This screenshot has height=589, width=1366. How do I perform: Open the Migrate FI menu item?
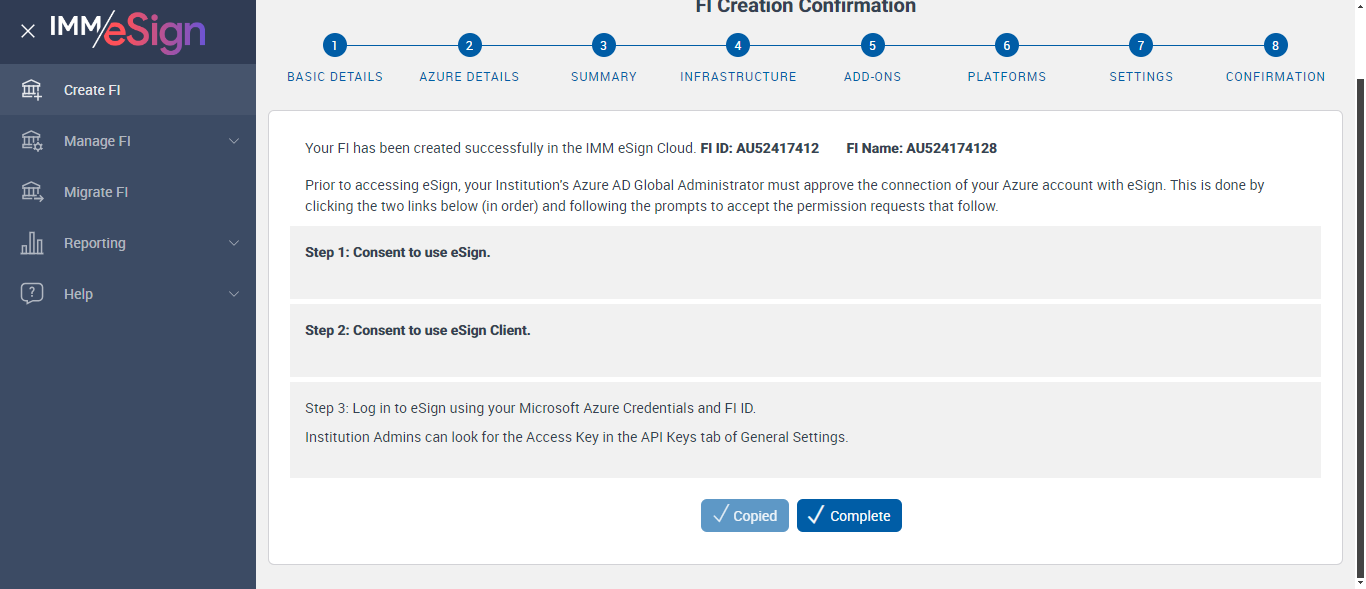pos(128,192)
